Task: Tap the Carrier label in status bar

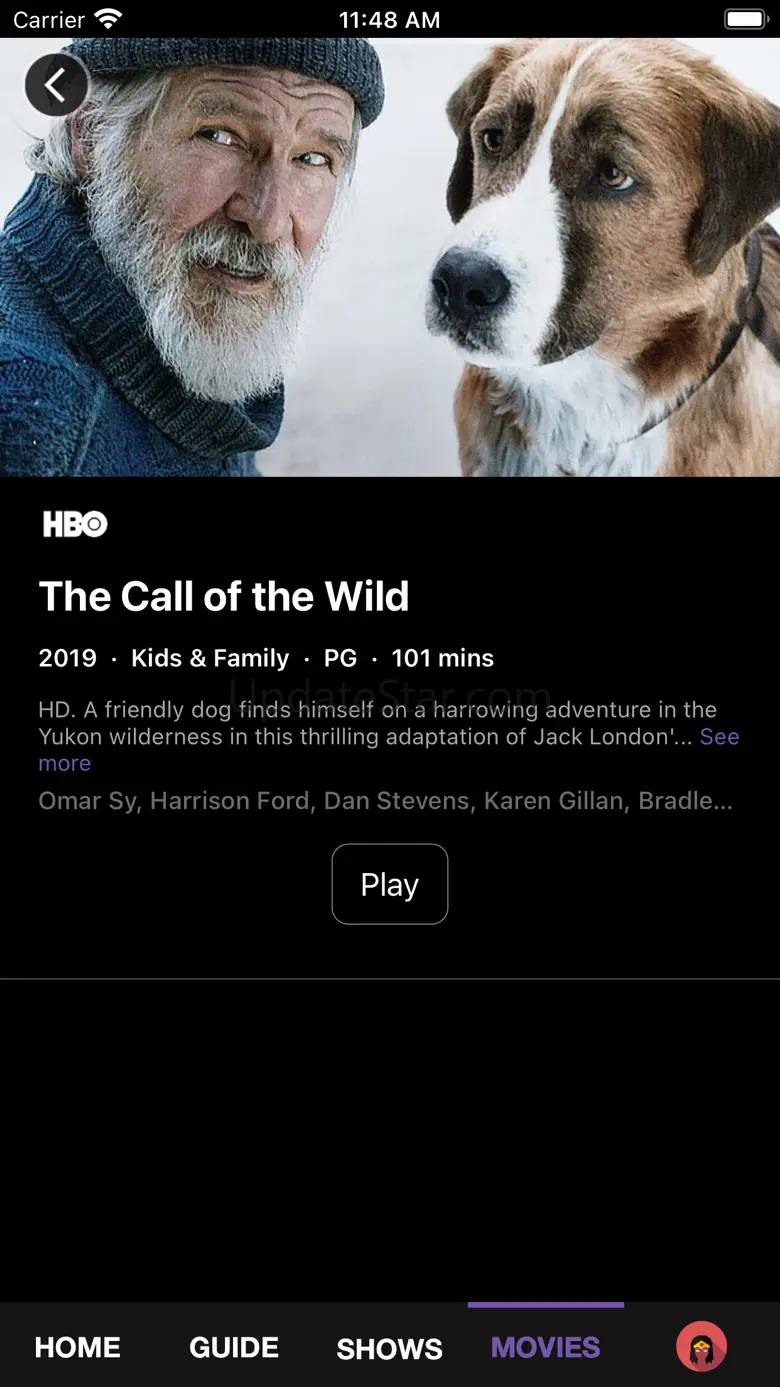Action: point(49,19)
